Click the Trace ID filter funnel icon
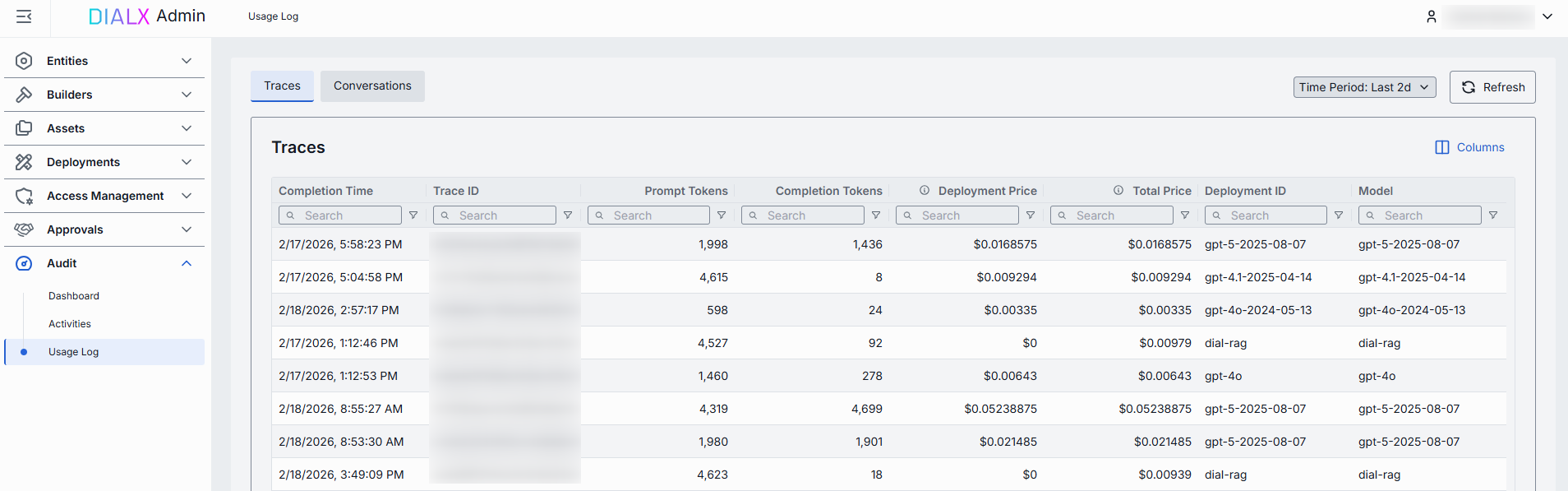 [568, 215]
